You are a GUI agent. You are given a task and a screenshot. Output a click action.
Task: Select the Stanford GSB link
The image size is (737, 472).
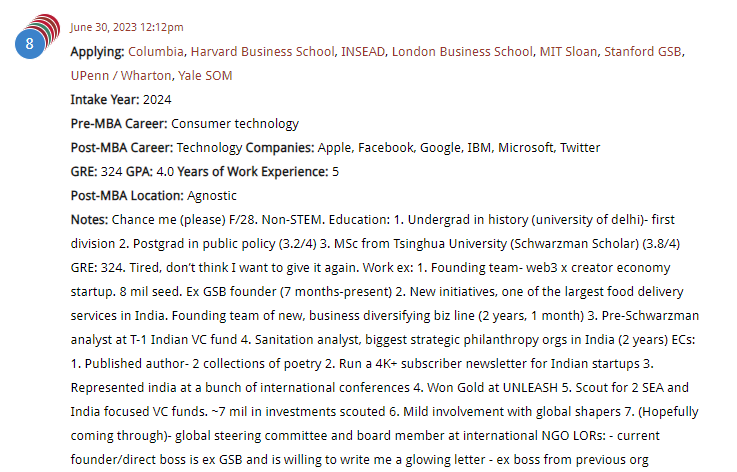click(x=643, y=52)
